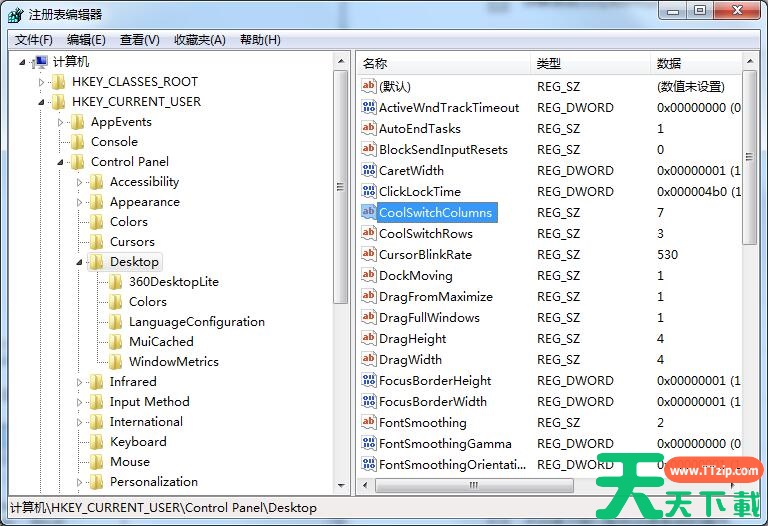The image size is (768, 526).
Task: Expand the AppEvents node arrow
Action: pos(60,122)
